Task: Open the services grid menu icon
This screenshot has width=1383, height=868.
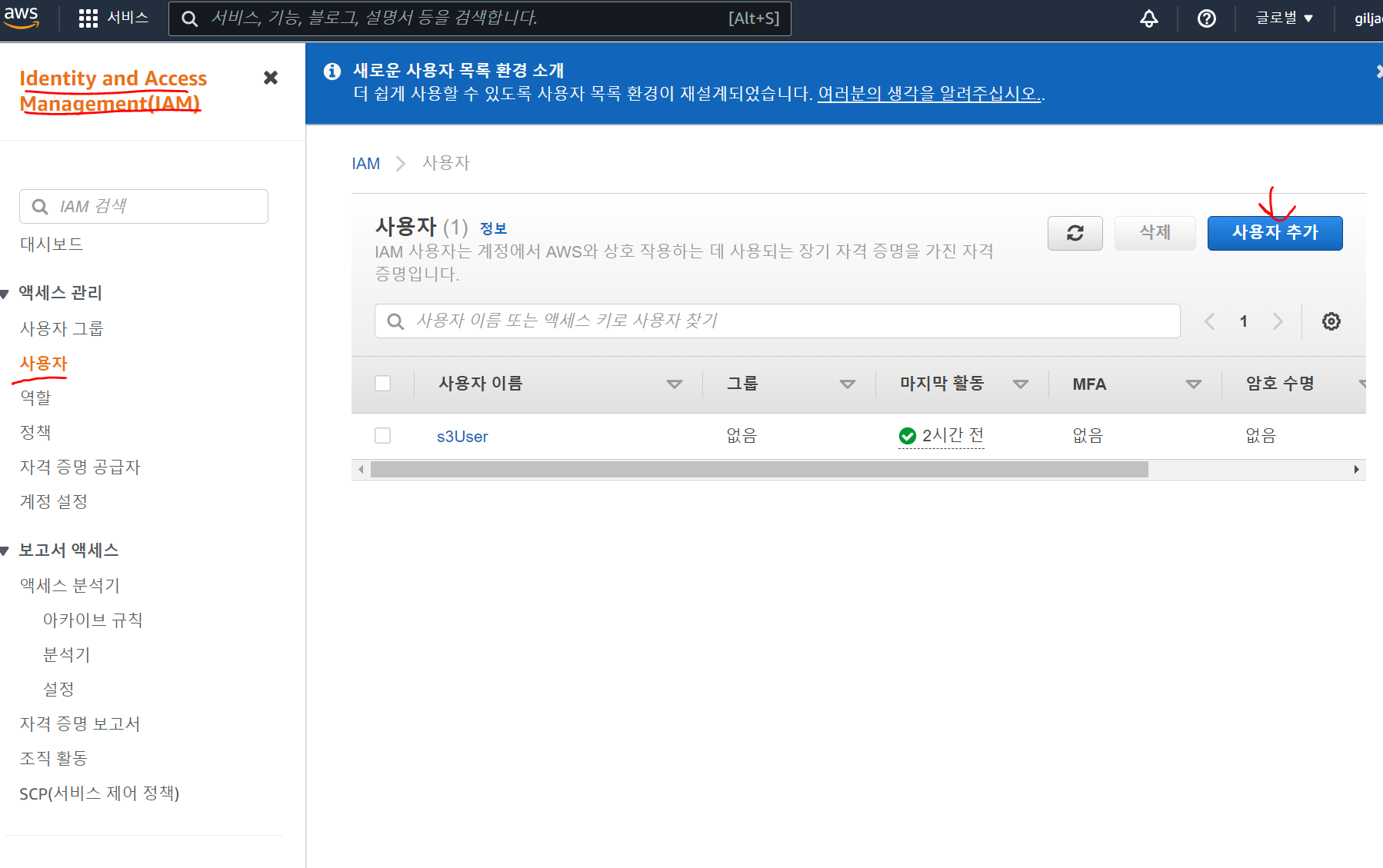Action: pos(88,18)
